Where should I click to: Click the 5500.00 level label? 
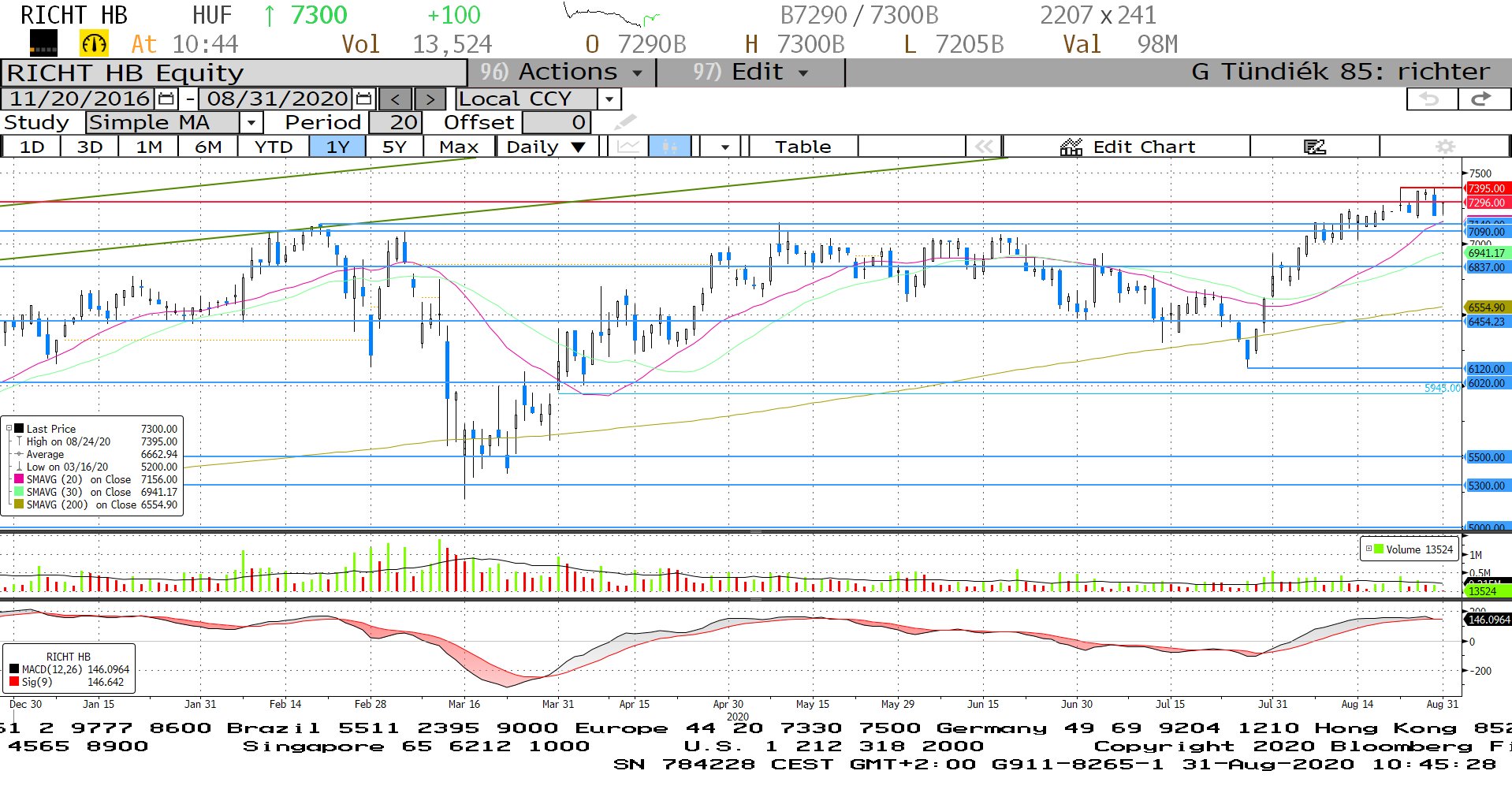[1487, 457]
